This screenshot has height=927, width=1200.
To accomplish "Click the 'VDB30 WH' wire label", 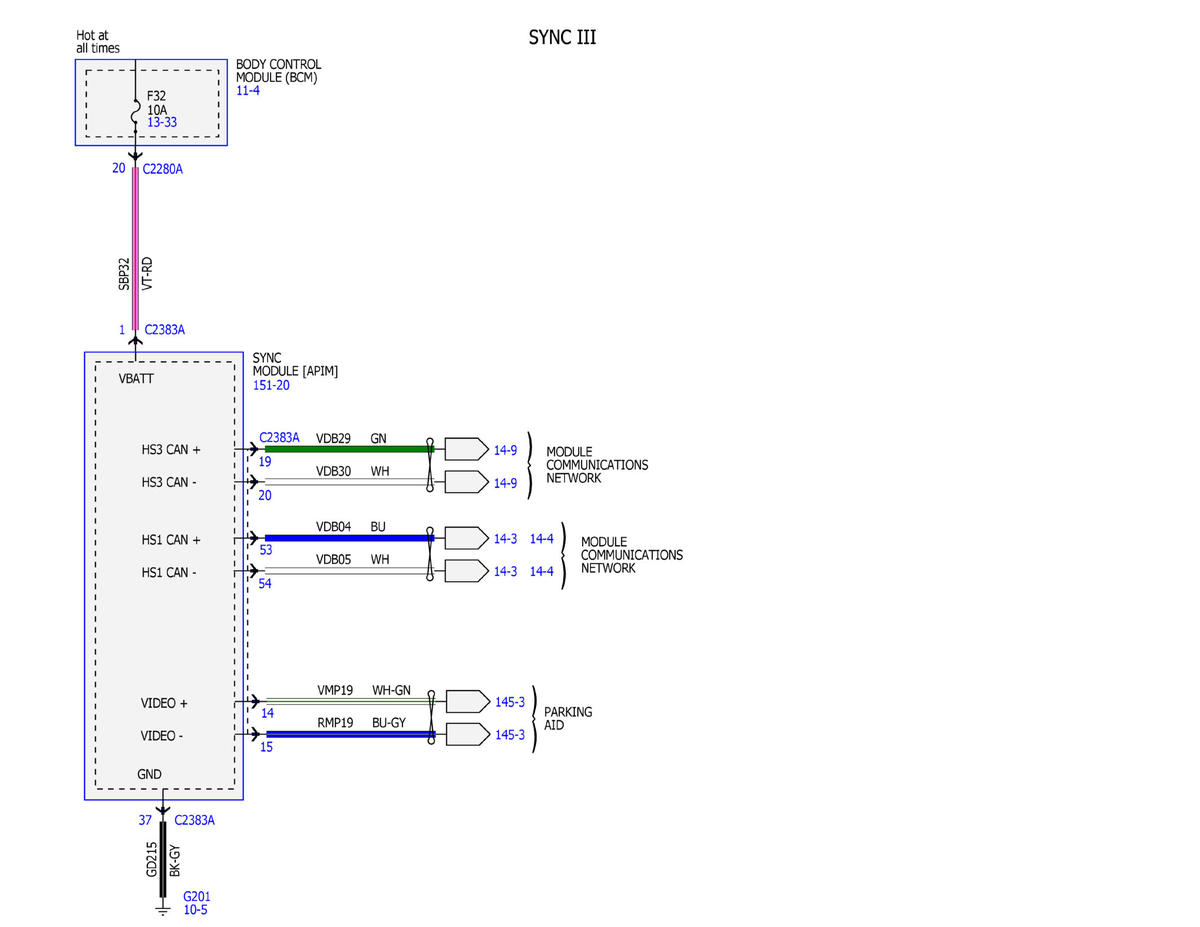I will [353, 471].
